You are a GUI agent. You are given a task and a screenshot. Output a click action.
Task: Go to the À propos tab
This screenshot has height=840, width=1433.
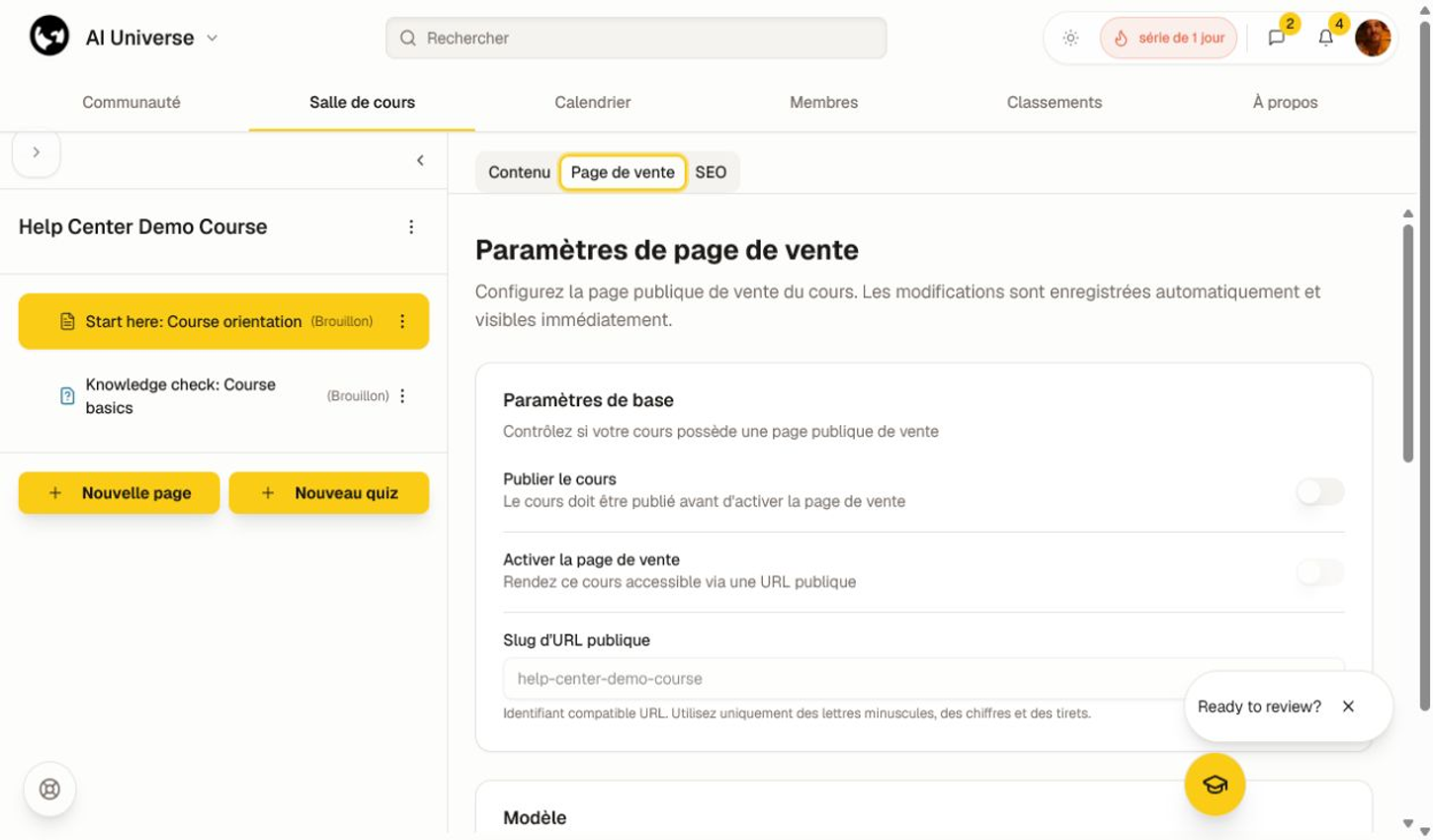1285,102
